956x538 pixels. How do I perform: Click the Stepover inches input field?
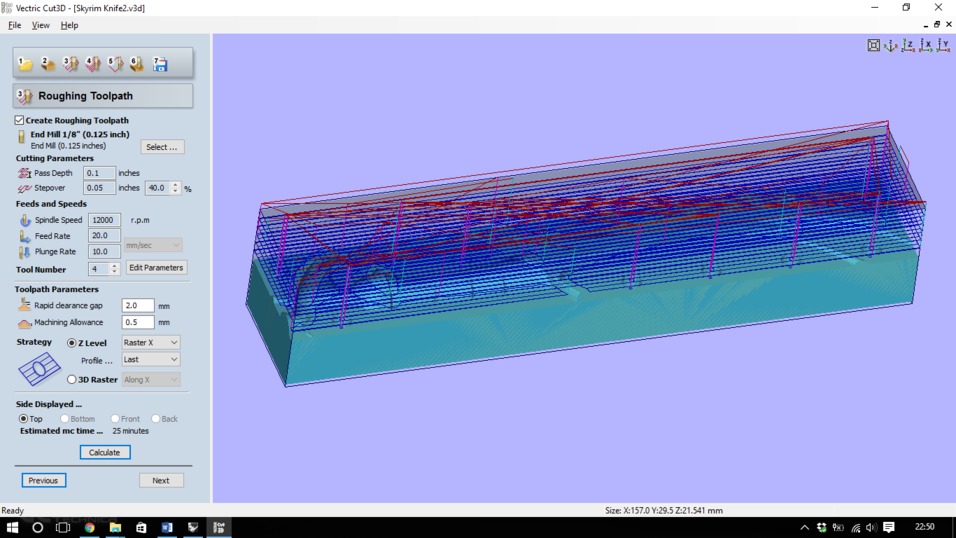coord(99,188)
